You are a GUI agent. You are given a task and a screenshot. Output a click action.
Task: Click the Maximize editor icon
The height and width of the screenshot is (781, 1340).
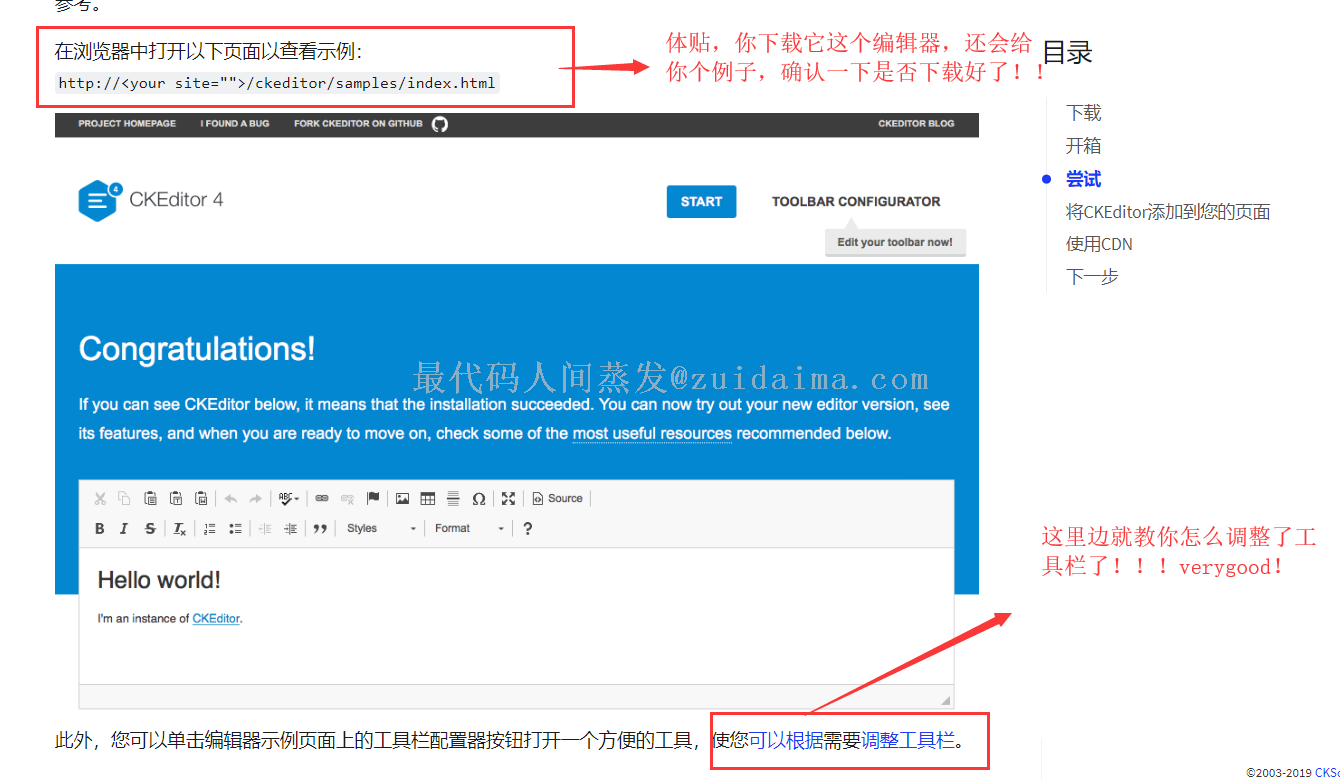508,498
